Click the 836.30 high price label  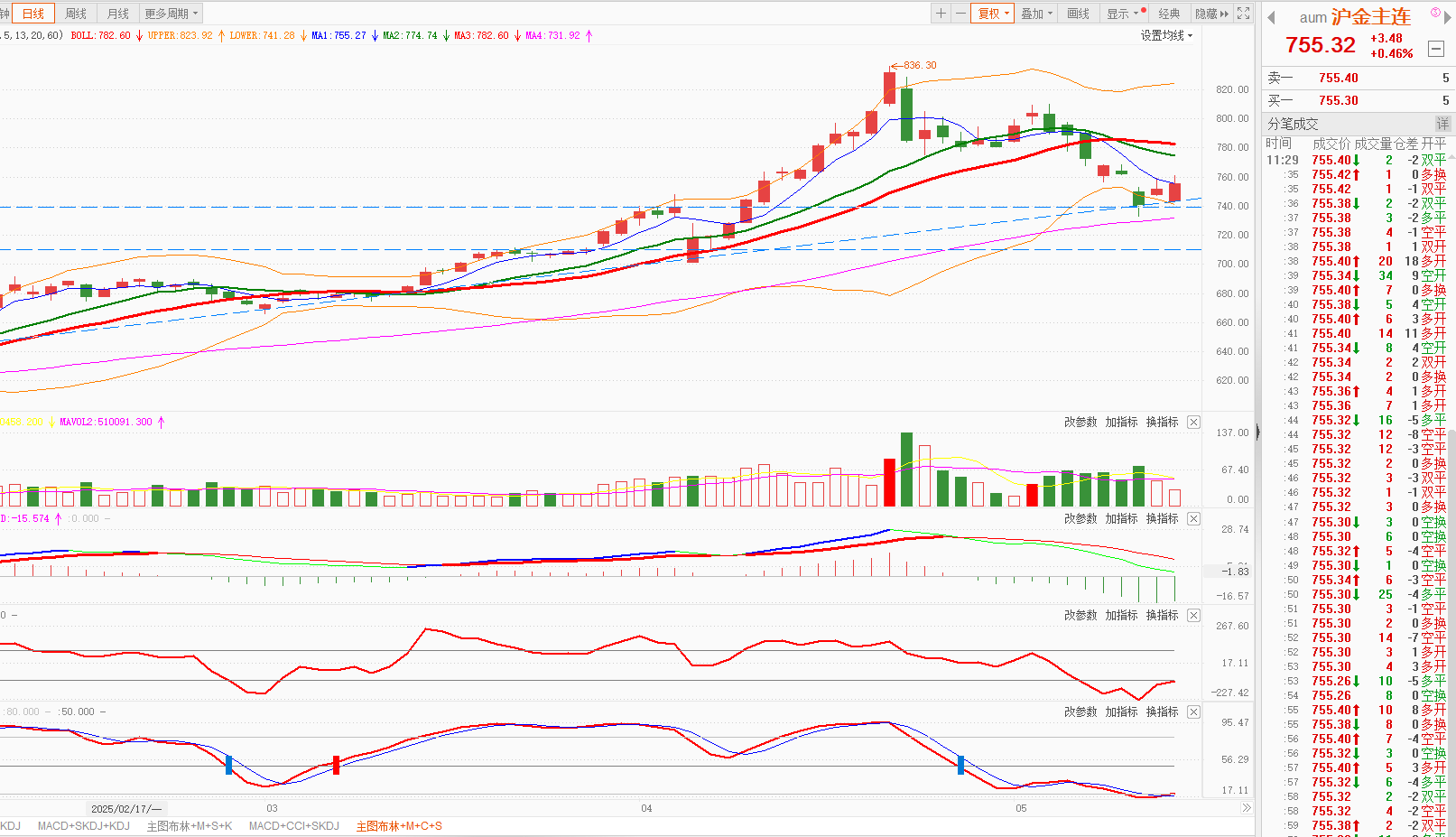point(920,65)
